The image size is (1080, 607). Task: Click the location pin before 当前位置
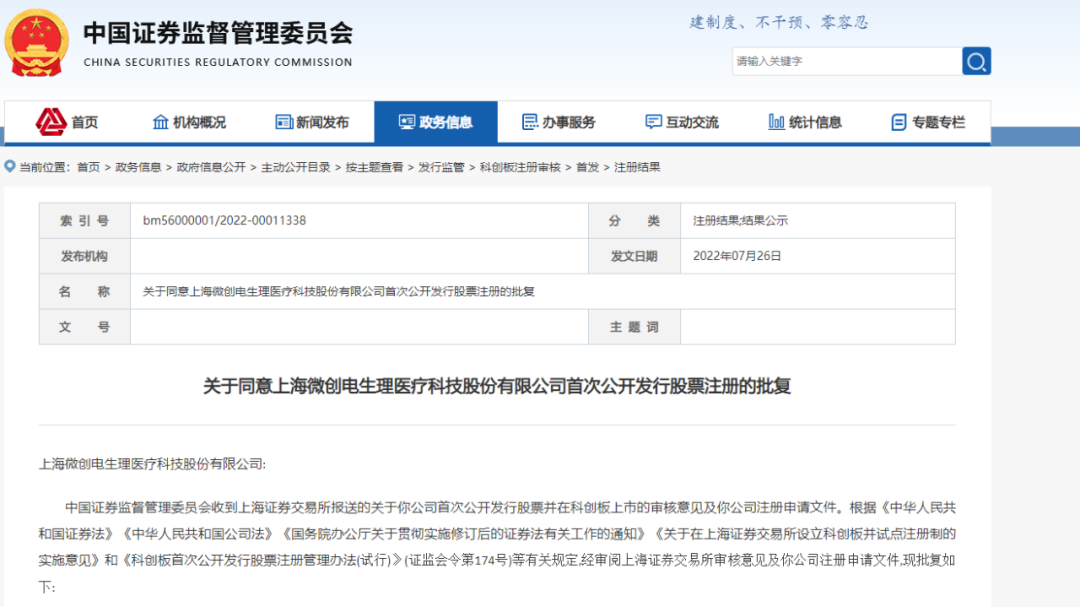10,167
